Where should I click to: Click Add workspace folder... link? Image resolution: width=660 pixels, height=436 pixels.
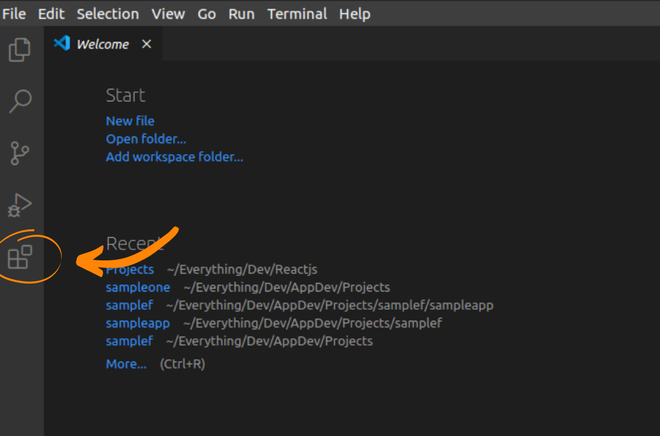[x=174, y=157]
